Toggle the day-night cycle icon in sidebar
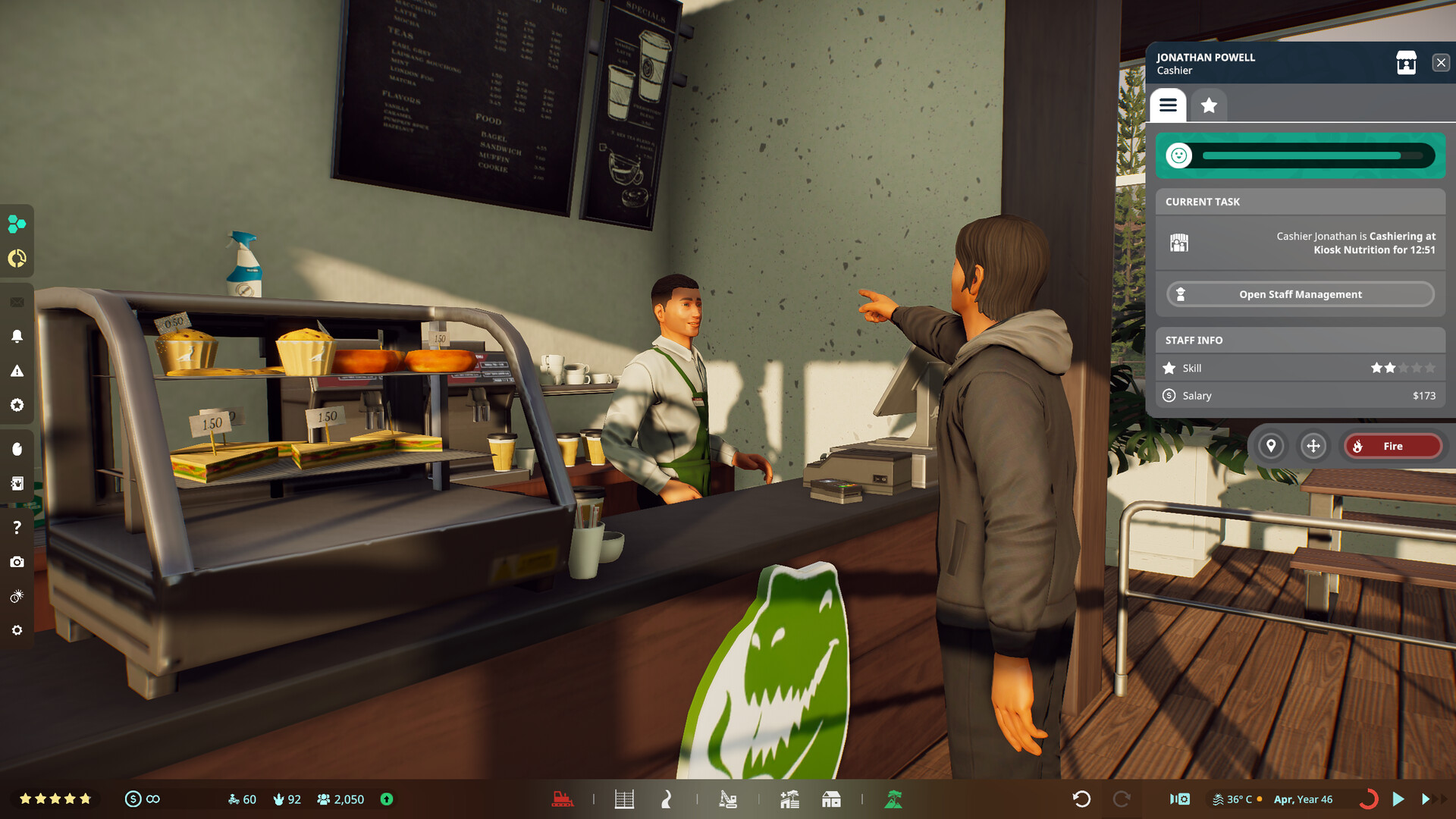 click(x=17, y=597)
